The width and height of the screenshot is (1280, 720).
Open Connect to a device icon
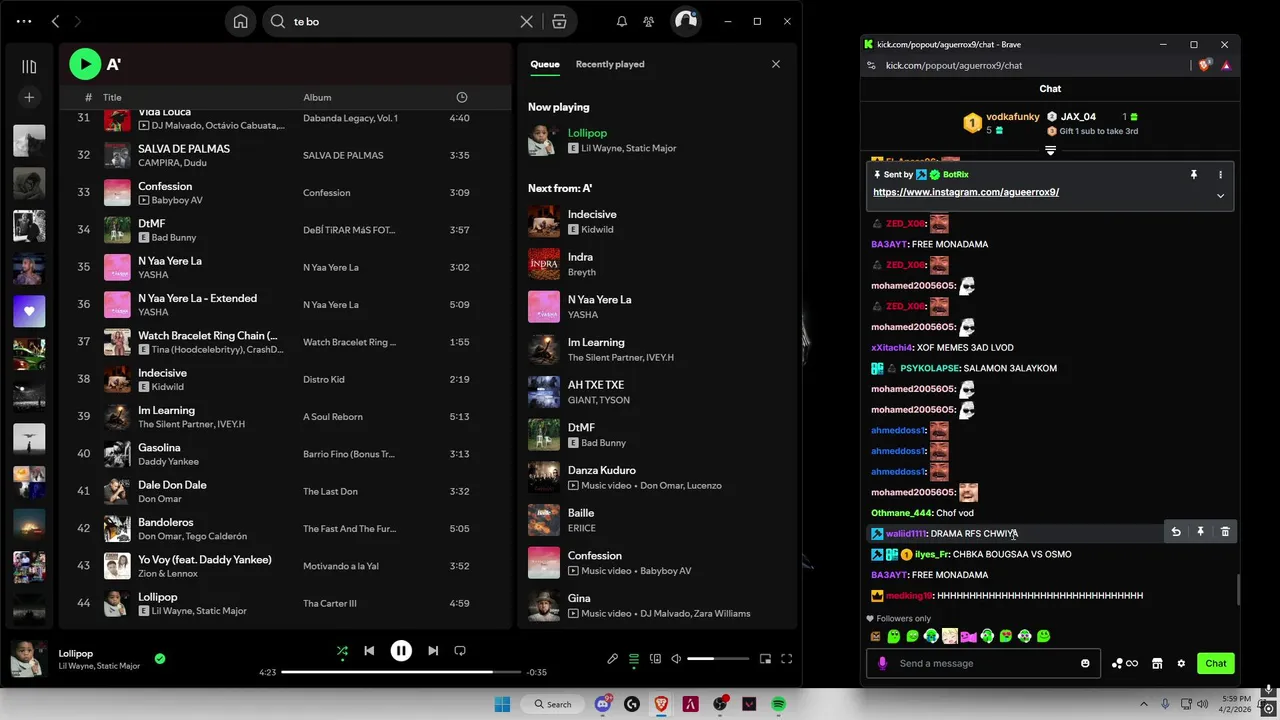(x=655, y=658)
